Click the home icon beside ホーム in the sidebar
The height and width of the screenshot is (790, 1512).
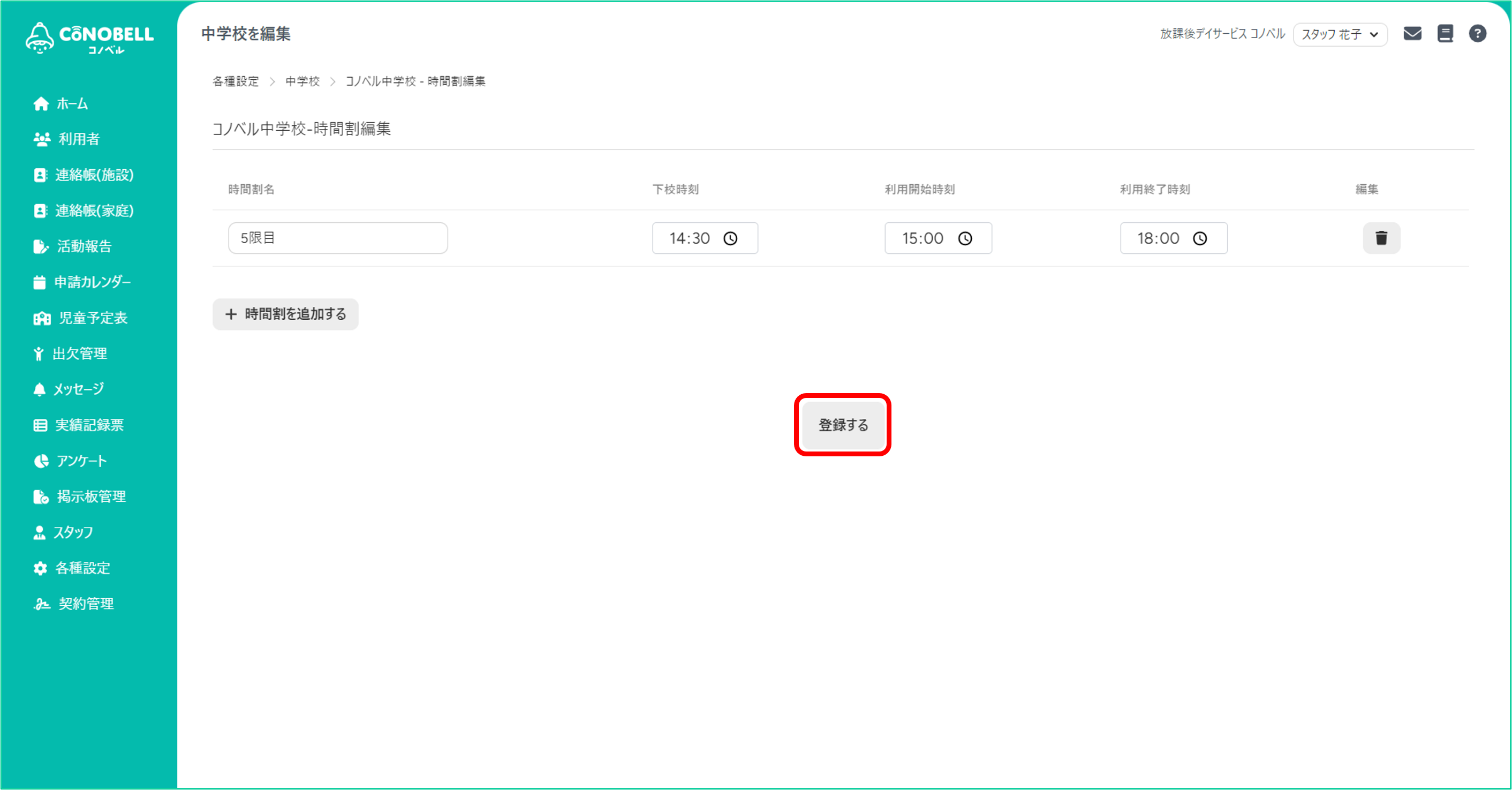pyautogui.click(x=41, y=104)
